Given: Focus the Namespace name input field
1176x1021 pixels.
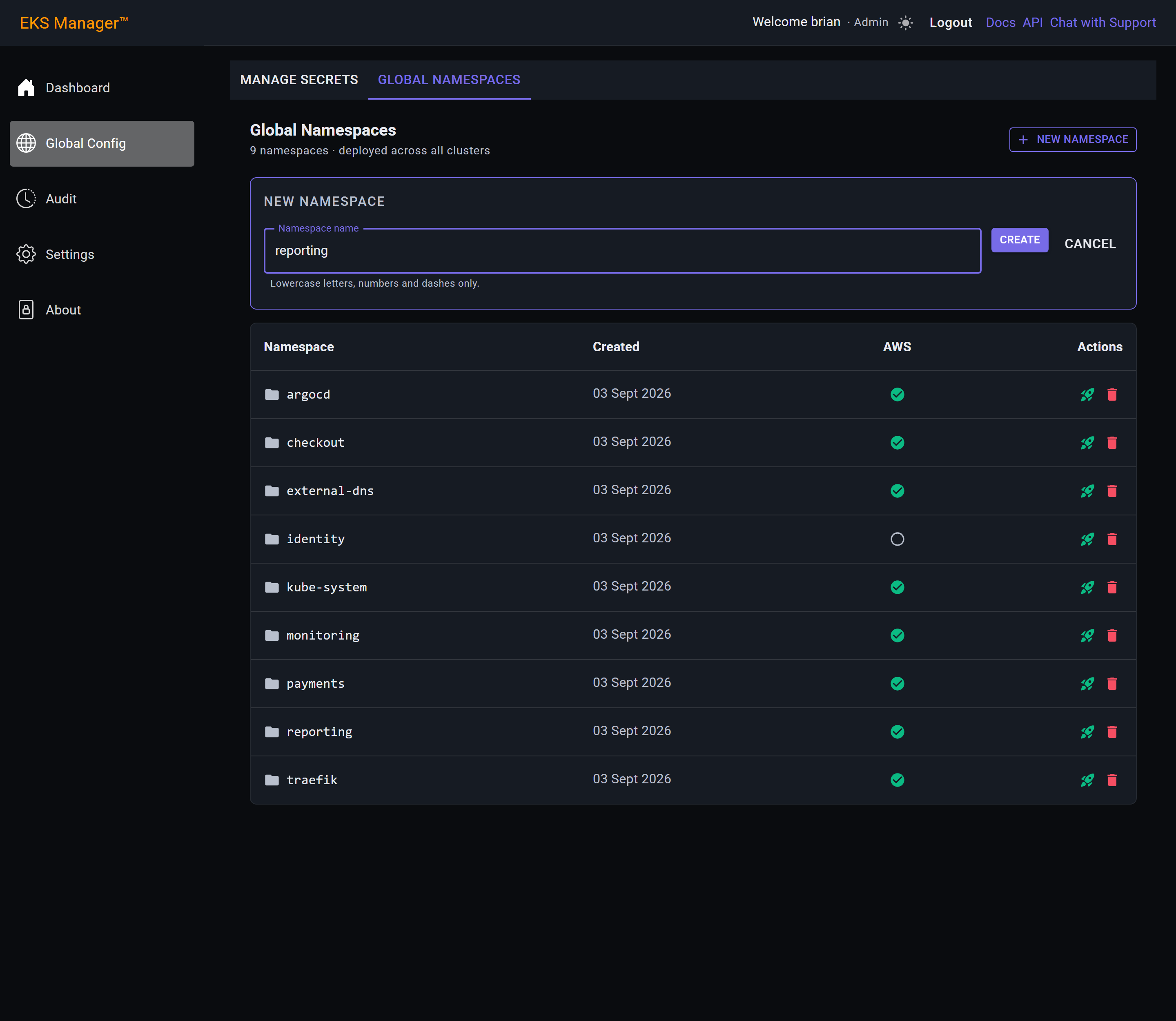Looking at the screenshot, I should pyautogui.click(x=622, y=251).
